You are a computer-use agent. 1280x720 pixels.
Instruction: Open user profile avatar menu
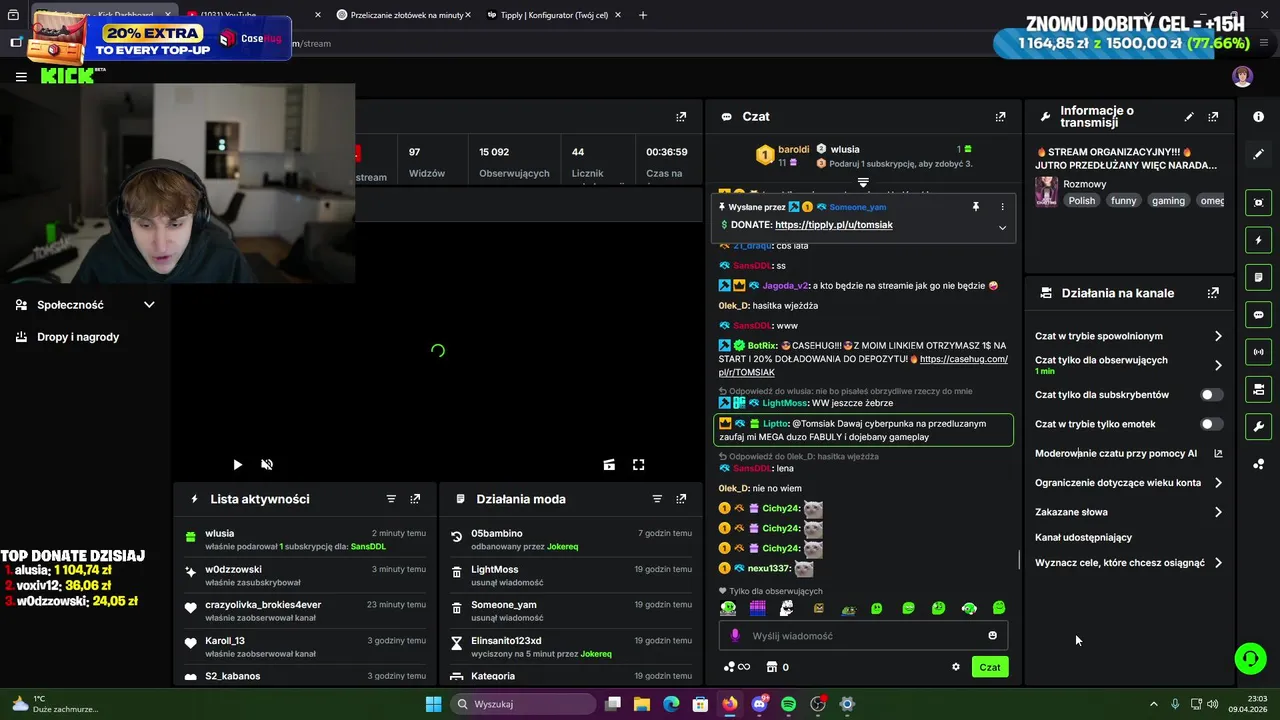(1242, 76)
